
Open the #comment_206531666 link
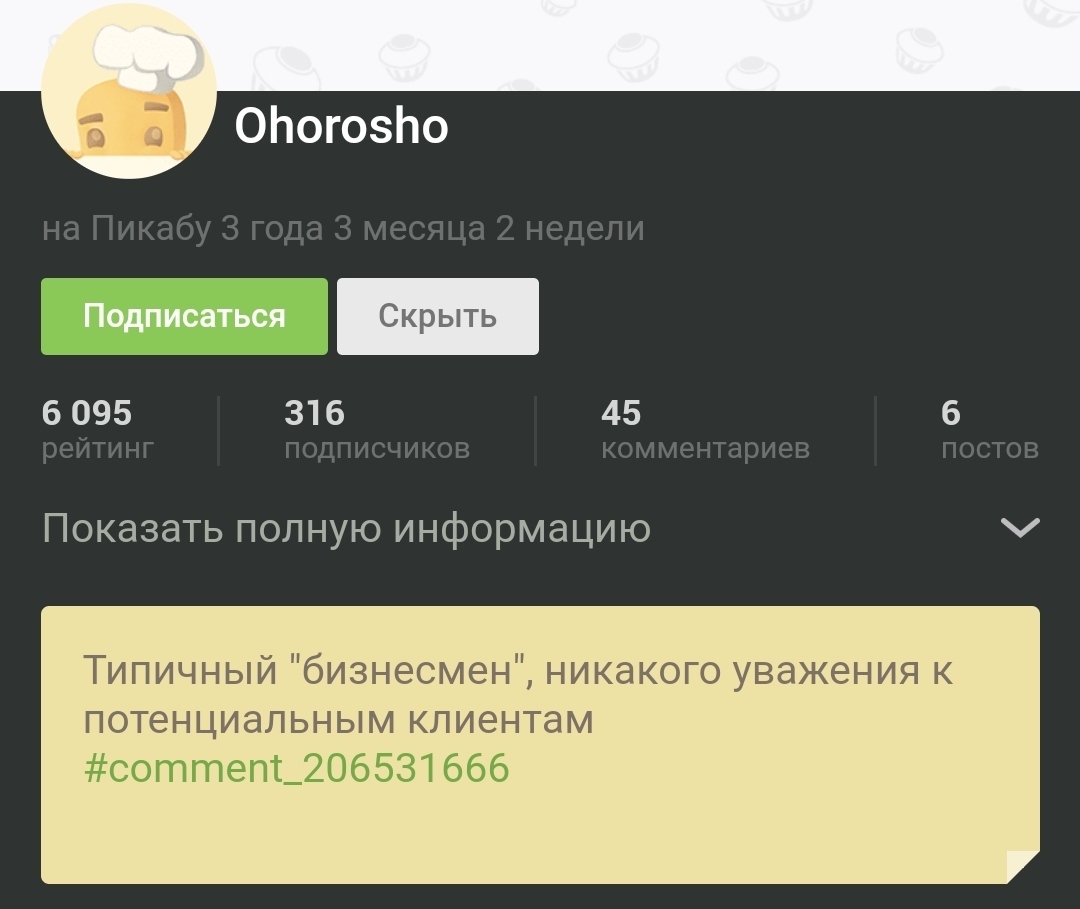tap(296, 768)
